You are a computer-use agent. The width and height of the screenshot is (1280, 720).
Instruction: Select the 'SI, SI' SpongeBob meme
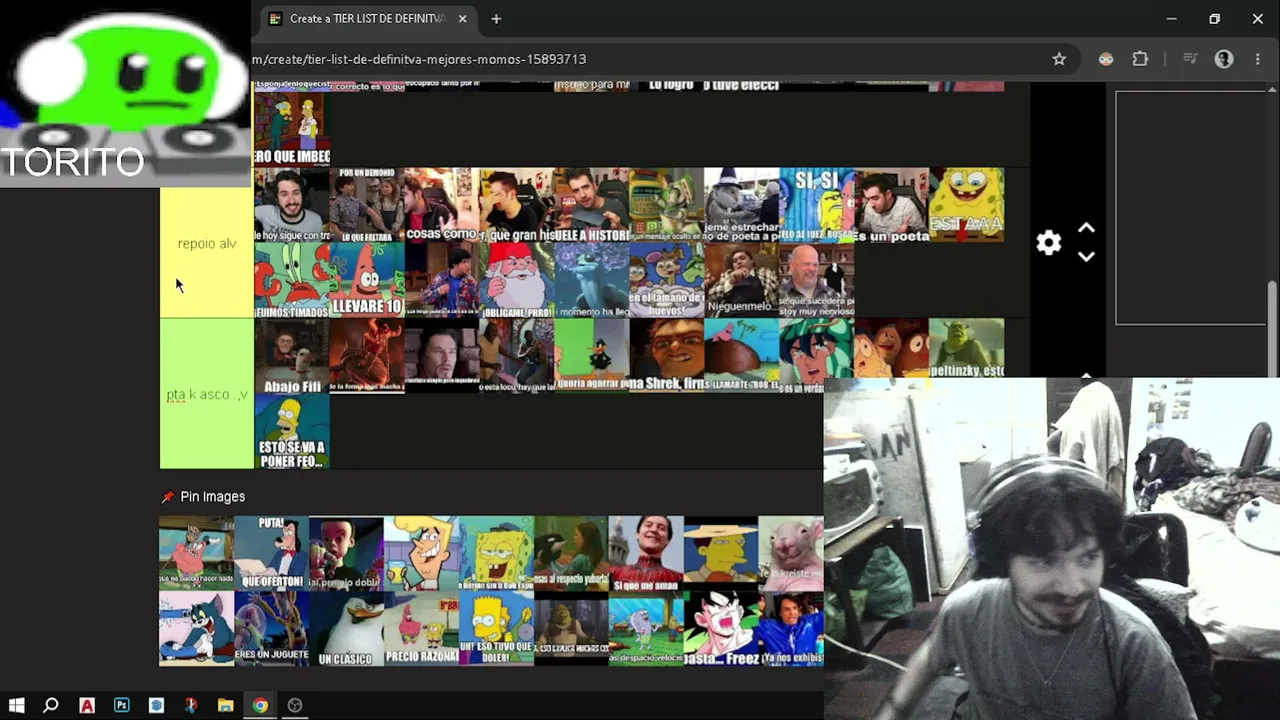817,205
